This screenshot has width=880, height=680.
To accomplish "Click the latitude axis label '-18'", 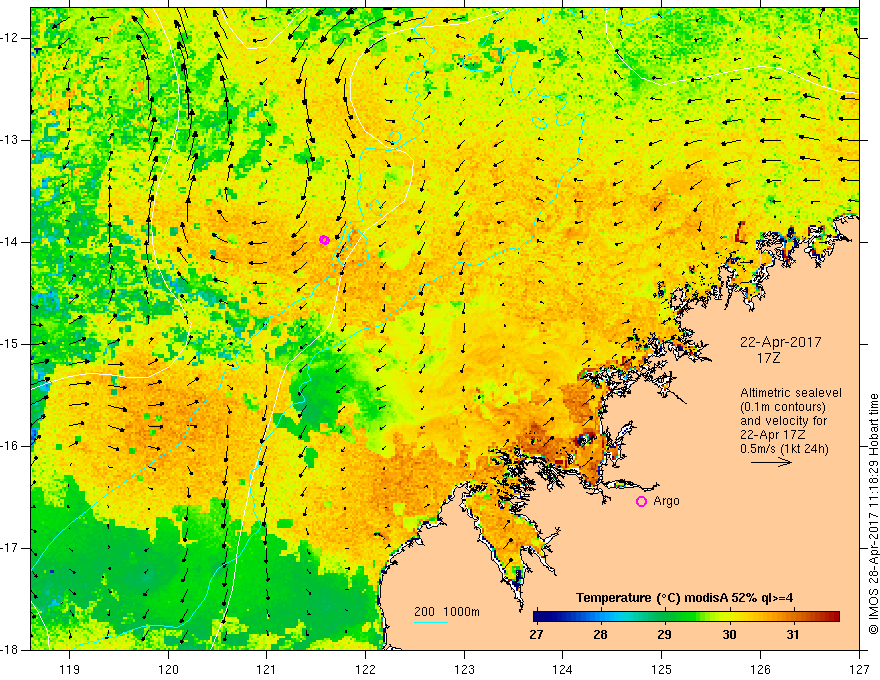I will [11, 650].
